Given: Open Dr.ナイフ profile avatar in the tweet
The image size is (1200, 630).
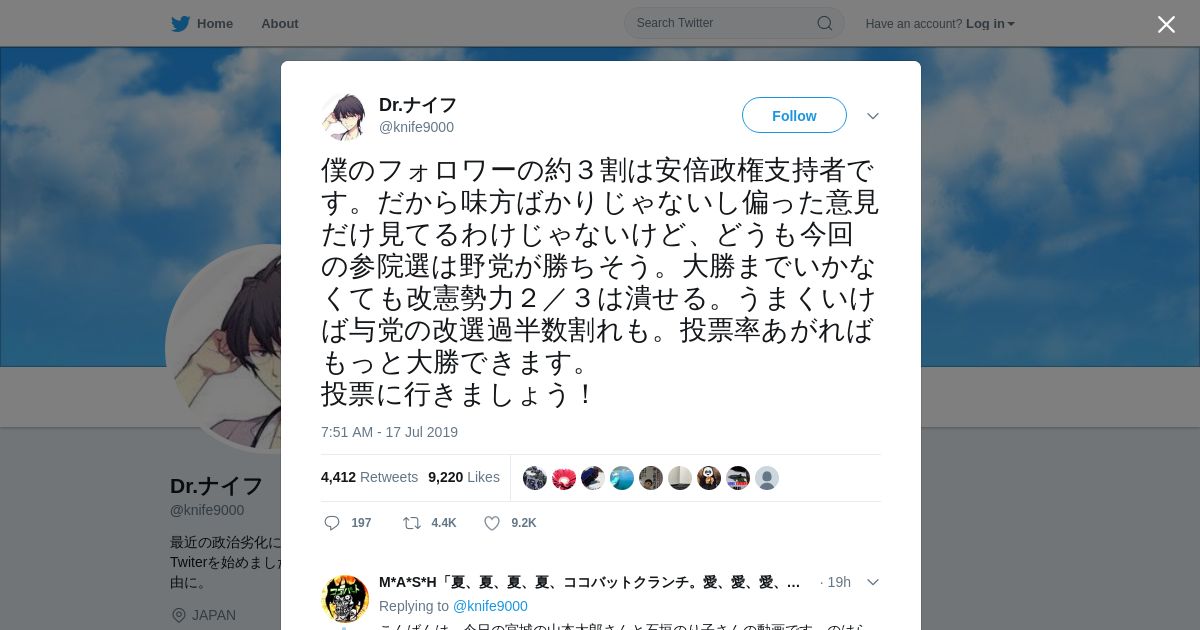Looking at the screenshot, I should 345,117.
